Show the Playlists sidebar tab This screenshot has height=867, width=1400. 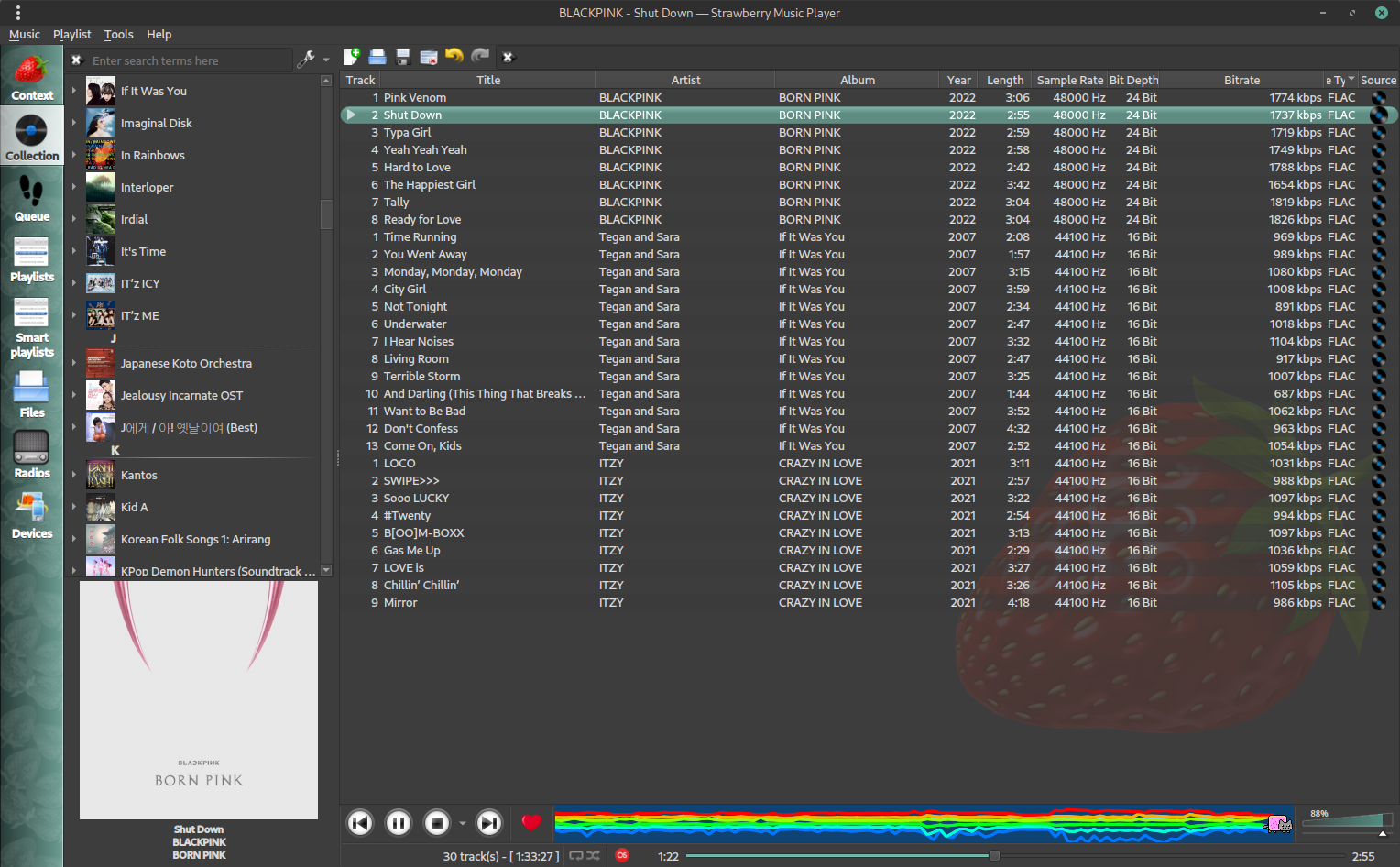(32, 258)
